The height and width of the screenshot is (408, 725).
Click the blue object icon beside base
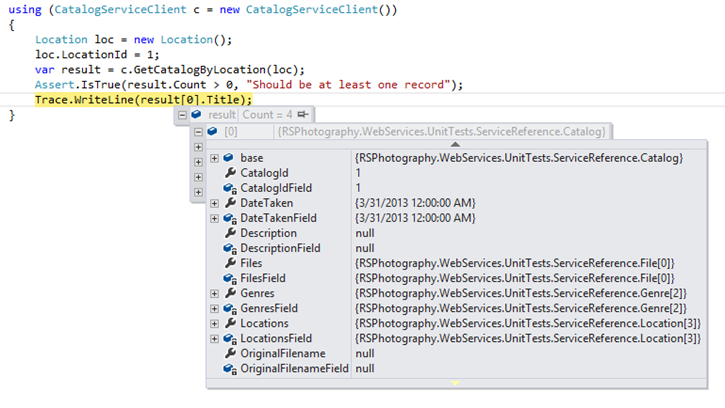229,158
